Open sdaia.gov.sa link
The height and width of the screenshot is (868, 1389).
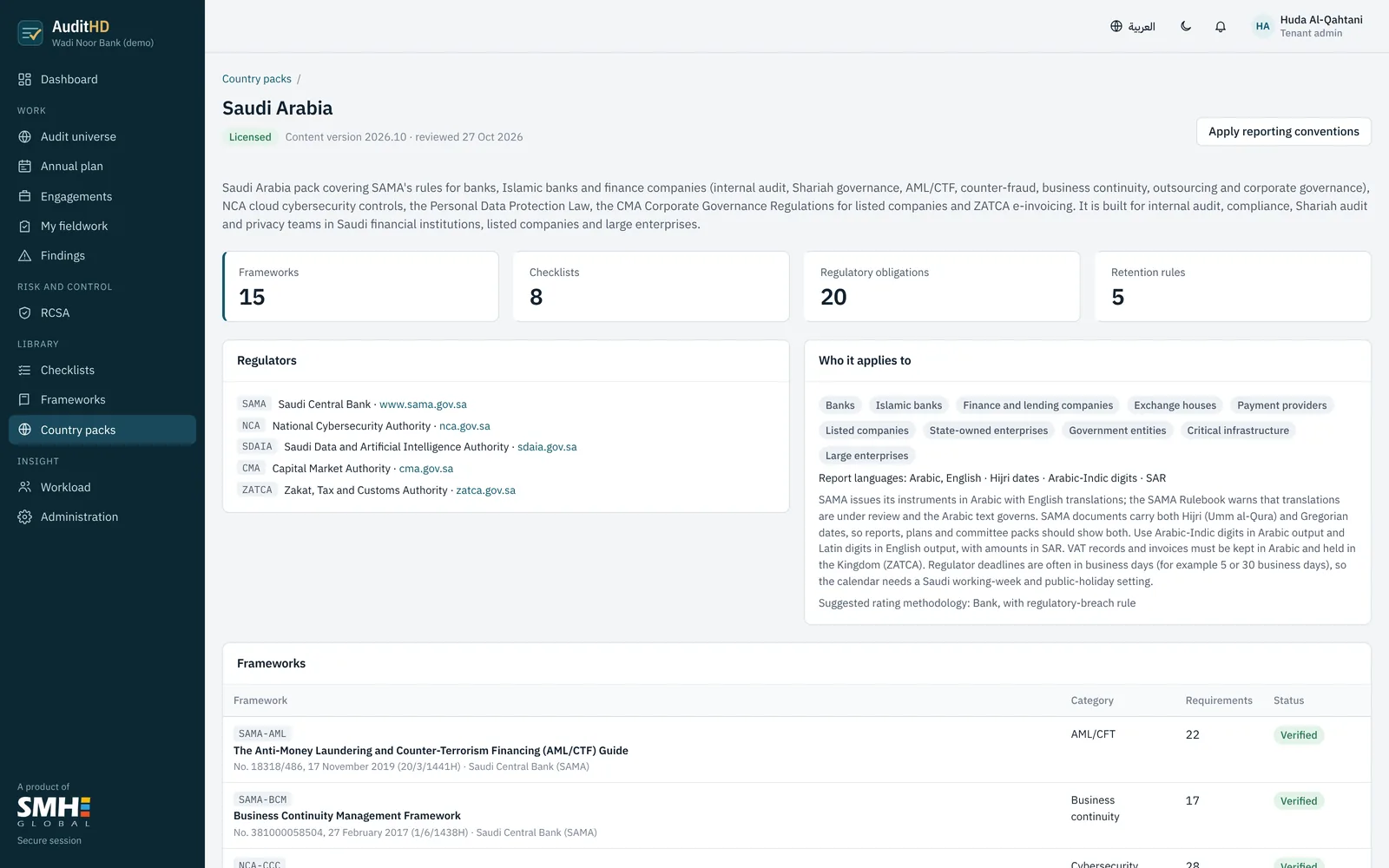click(x=547, y=447)
